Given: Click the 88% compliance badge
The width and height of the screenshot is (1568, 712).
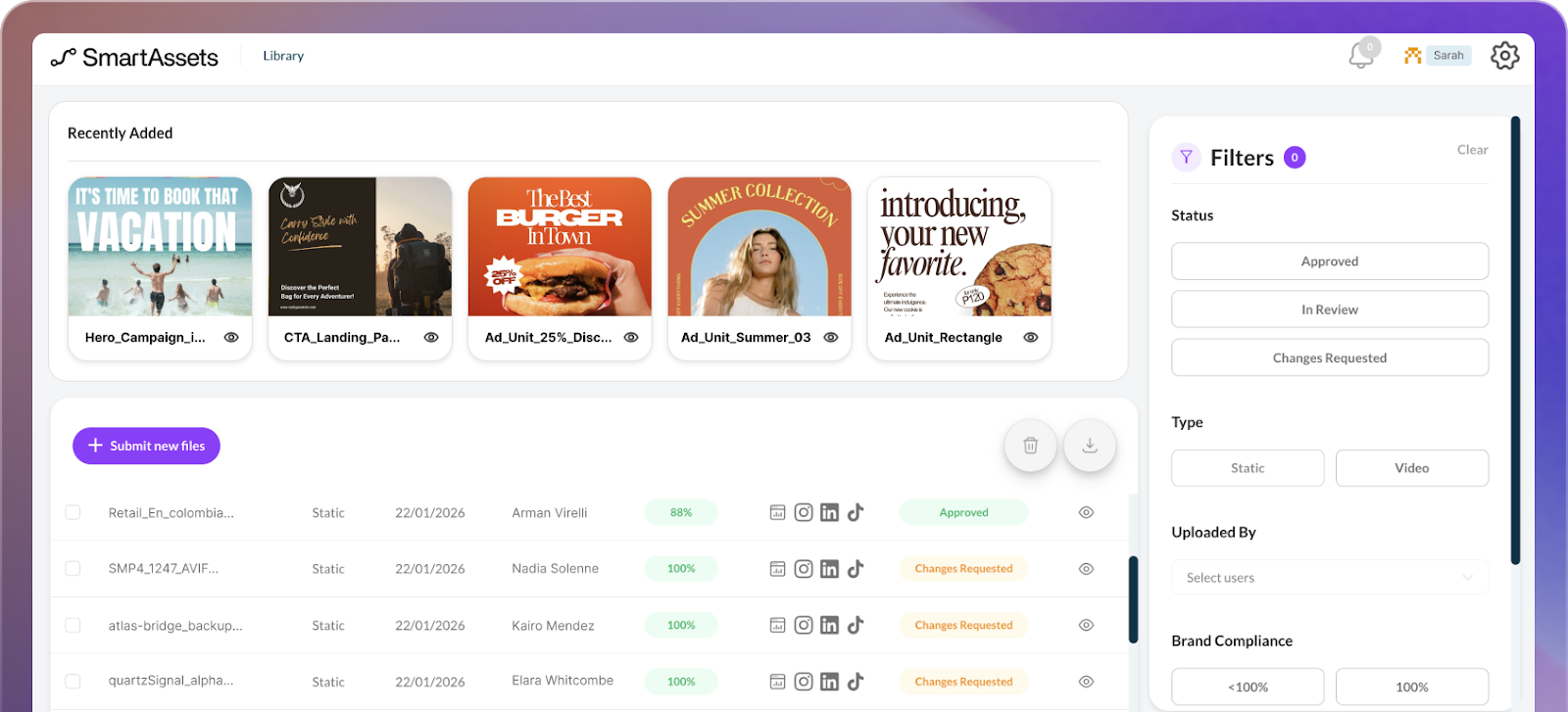Looking at the screenshot, I should point(681,512).
